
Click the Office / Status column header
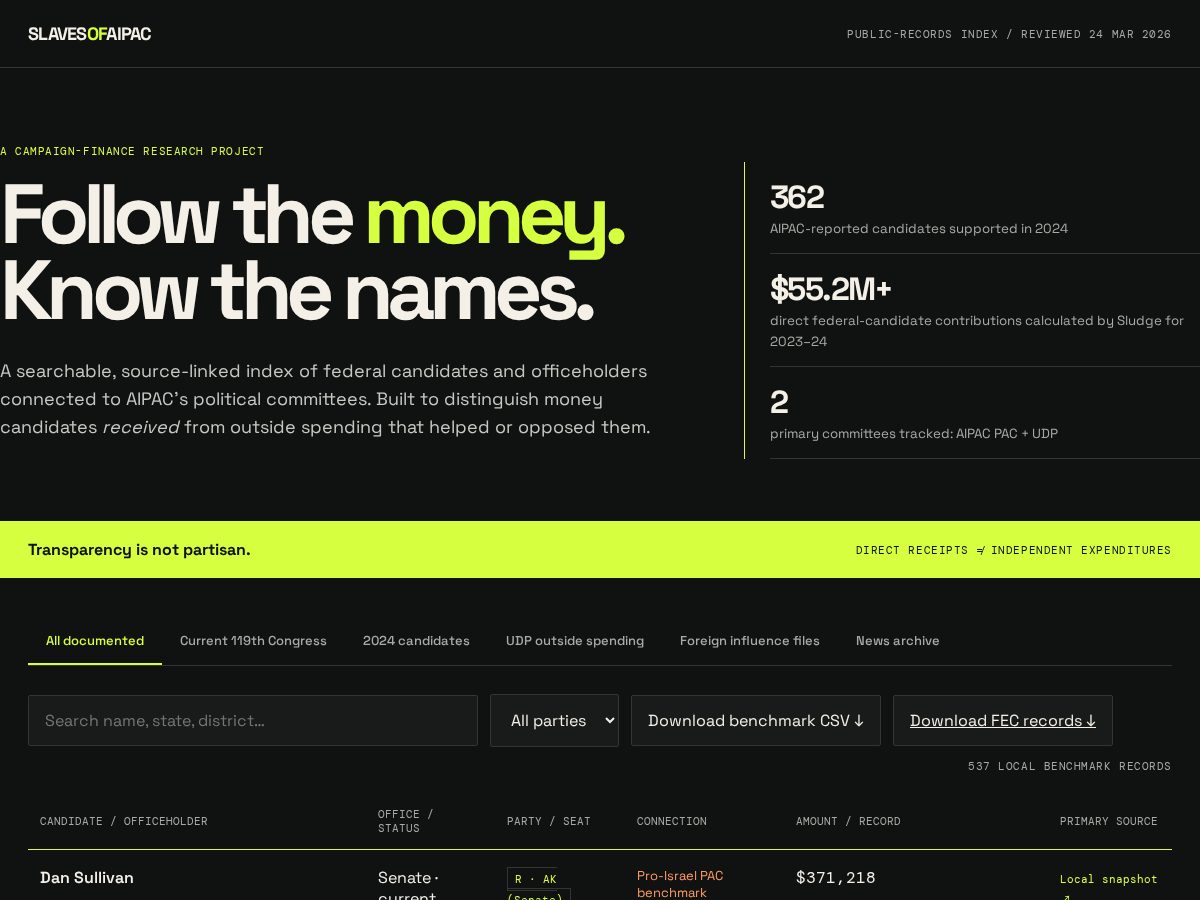406,821
